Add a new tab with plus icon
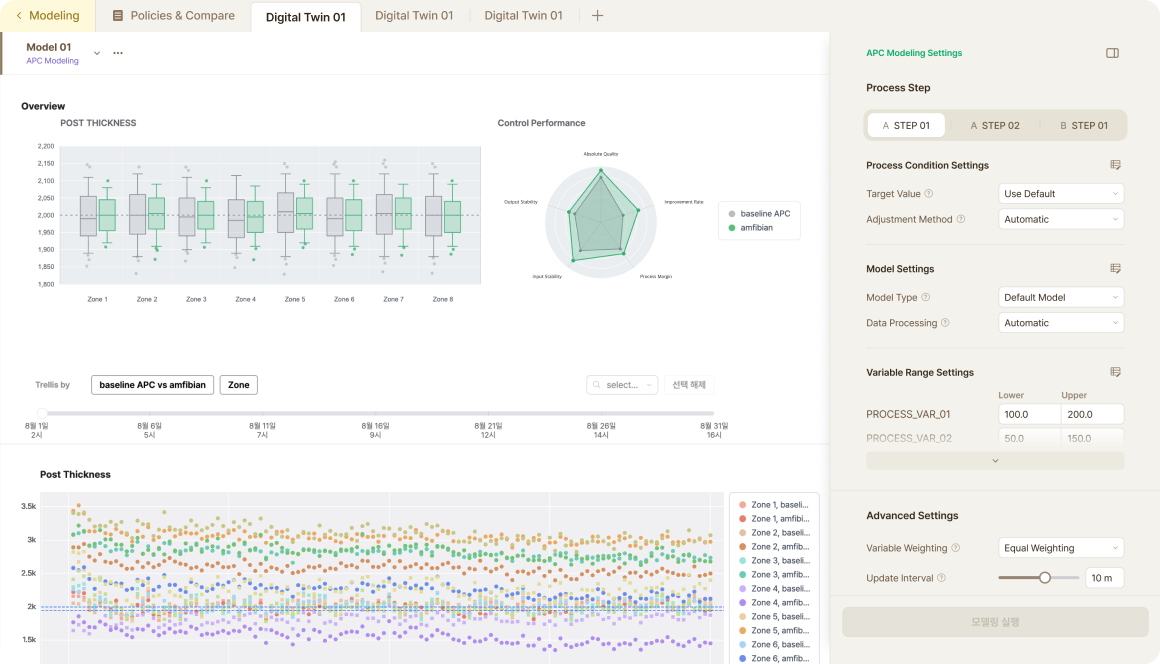1160x664 pixels. point(598,16)
